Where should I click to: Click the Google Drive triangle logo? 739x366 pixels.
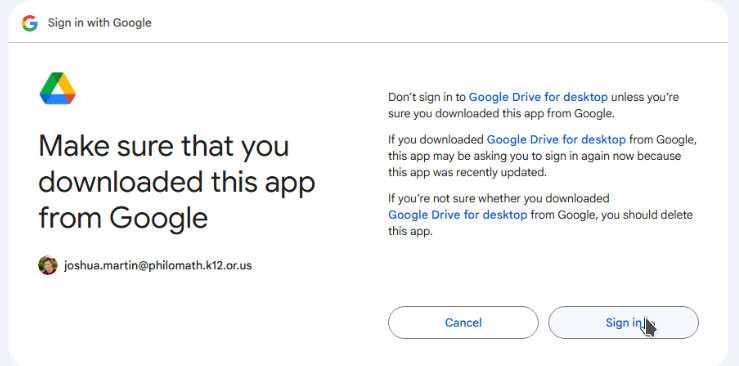[x=57, y=89]
